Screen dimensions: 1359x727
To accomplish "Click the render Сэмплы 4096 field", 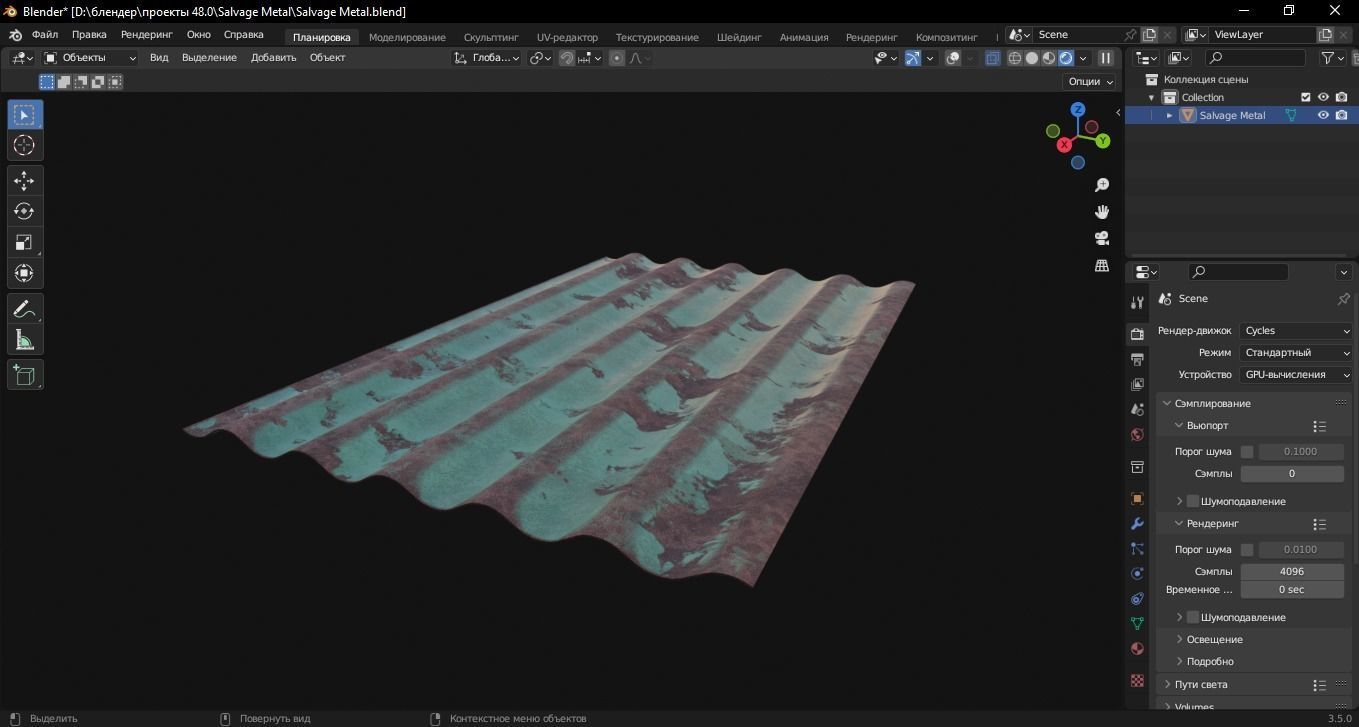I will 1292,572.
